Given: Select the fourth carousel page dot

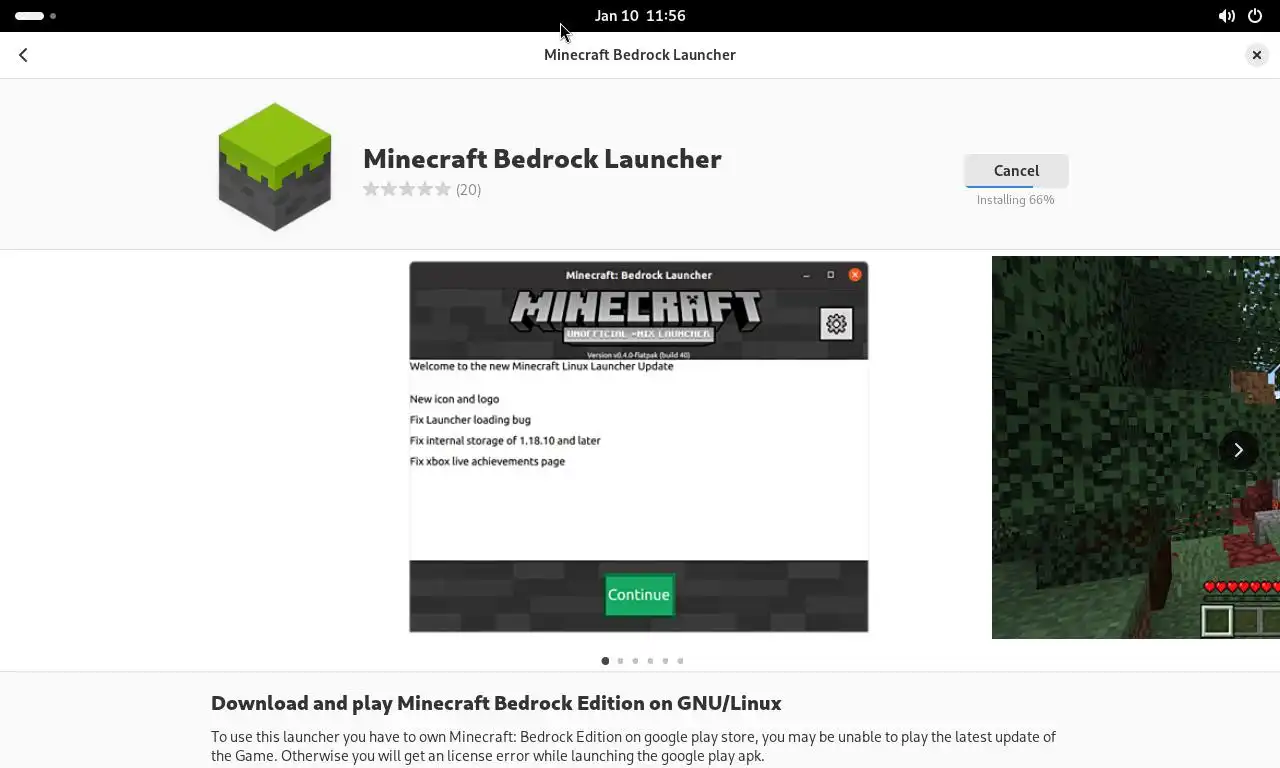Looking at the screenshot, I should (x=650, y=661).
